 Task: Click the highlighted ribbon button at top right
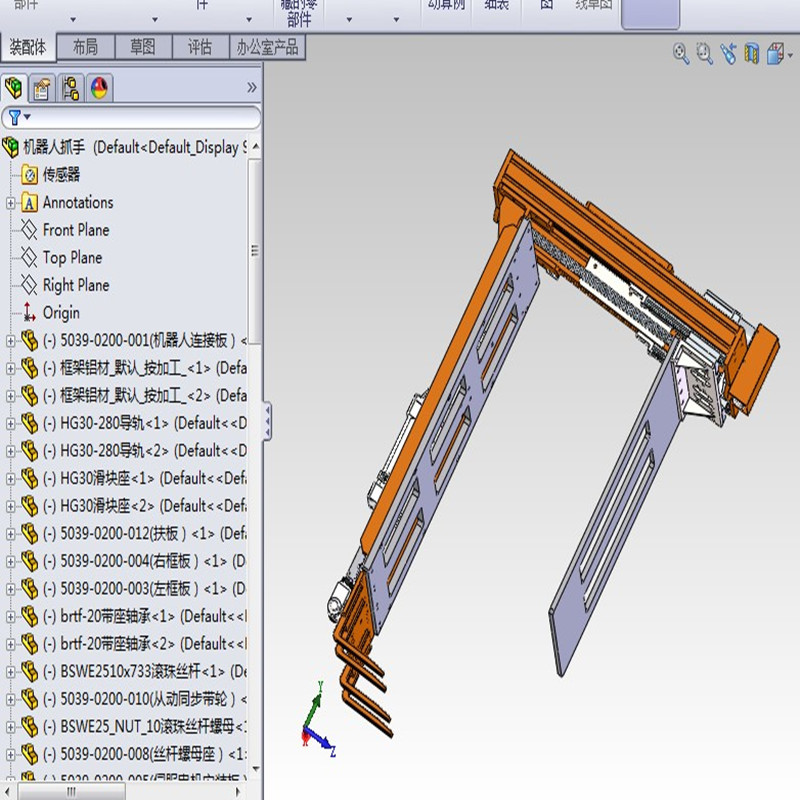point(650,13)
